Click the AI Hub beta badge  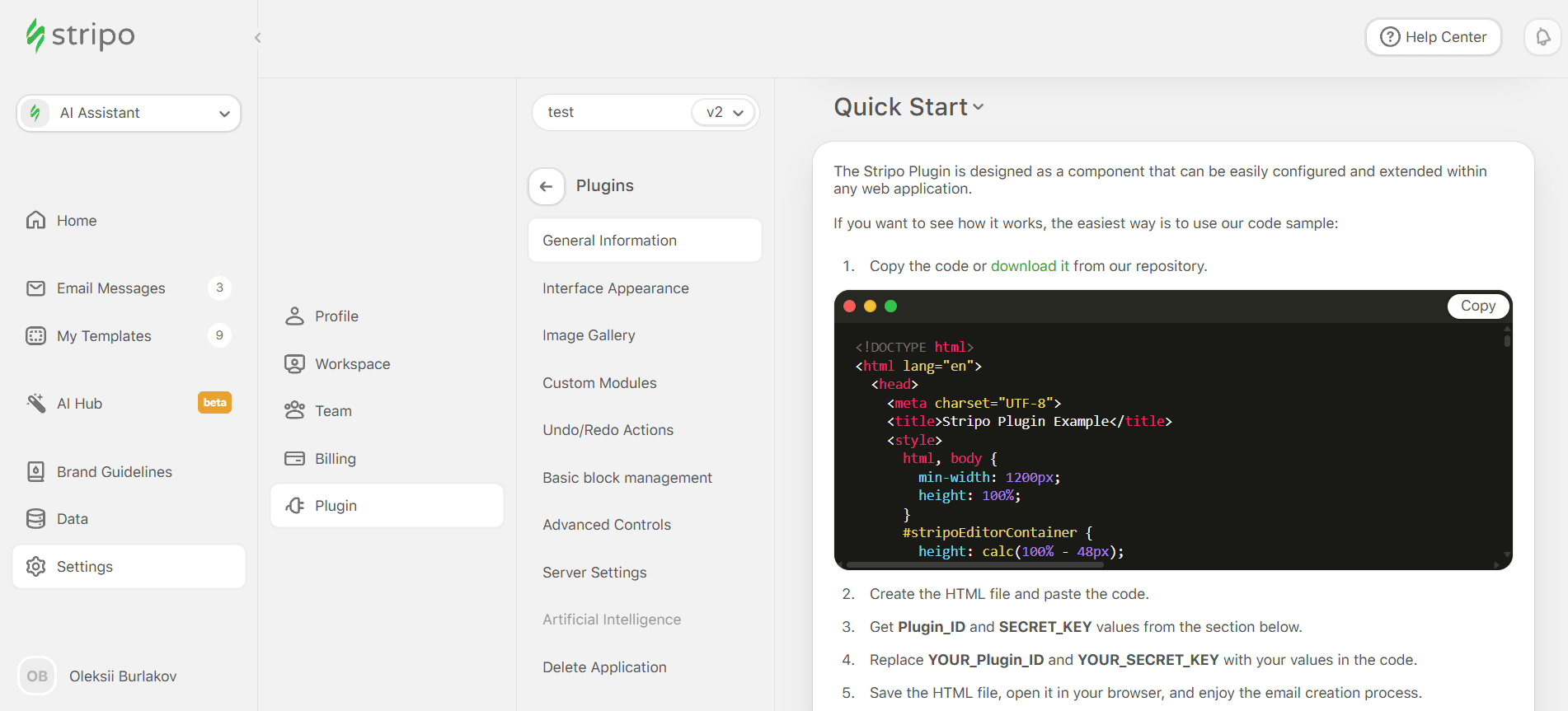coord(214,403)
